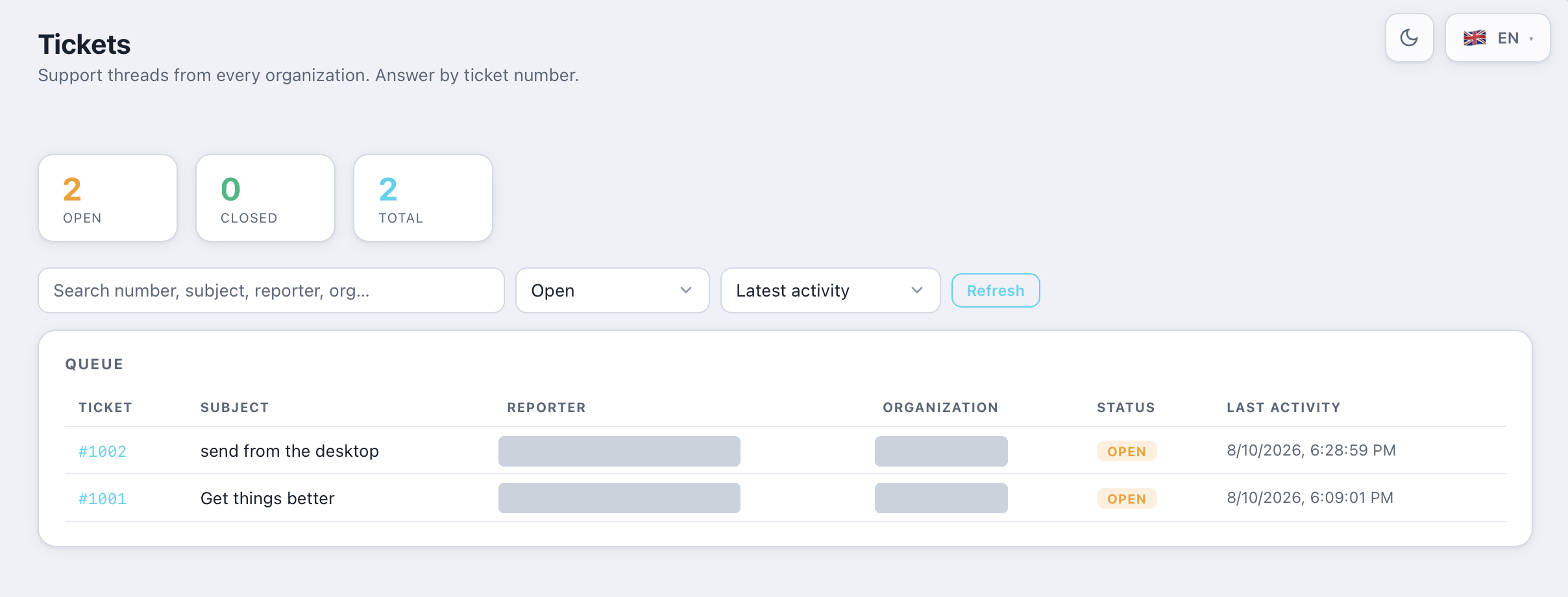Click OPEN status badge of ticket #1001
Viewport: 1568px width, 597px height.
[x=1127, y=499]
